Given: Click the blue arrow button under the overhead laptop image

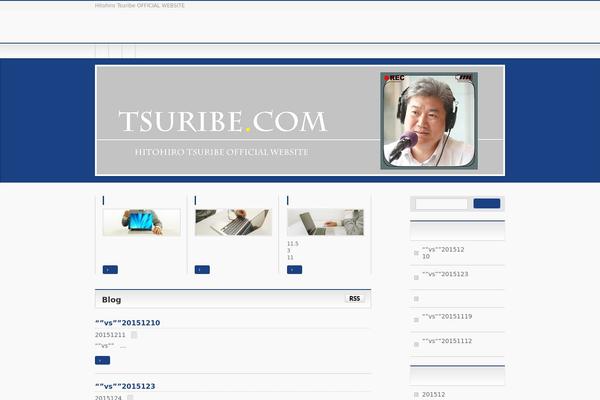Looking at the screenshot, I should (x=202, y=270).
